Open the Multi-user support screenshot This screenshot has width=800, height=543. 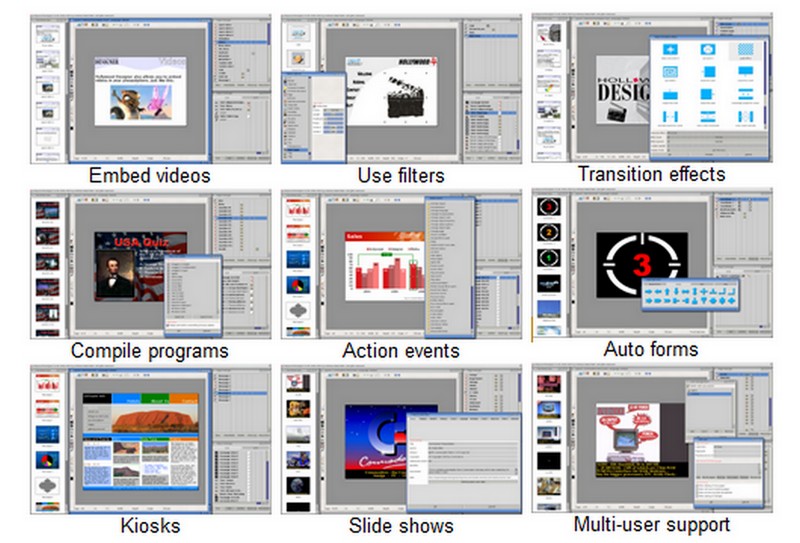tap(650, 440)
